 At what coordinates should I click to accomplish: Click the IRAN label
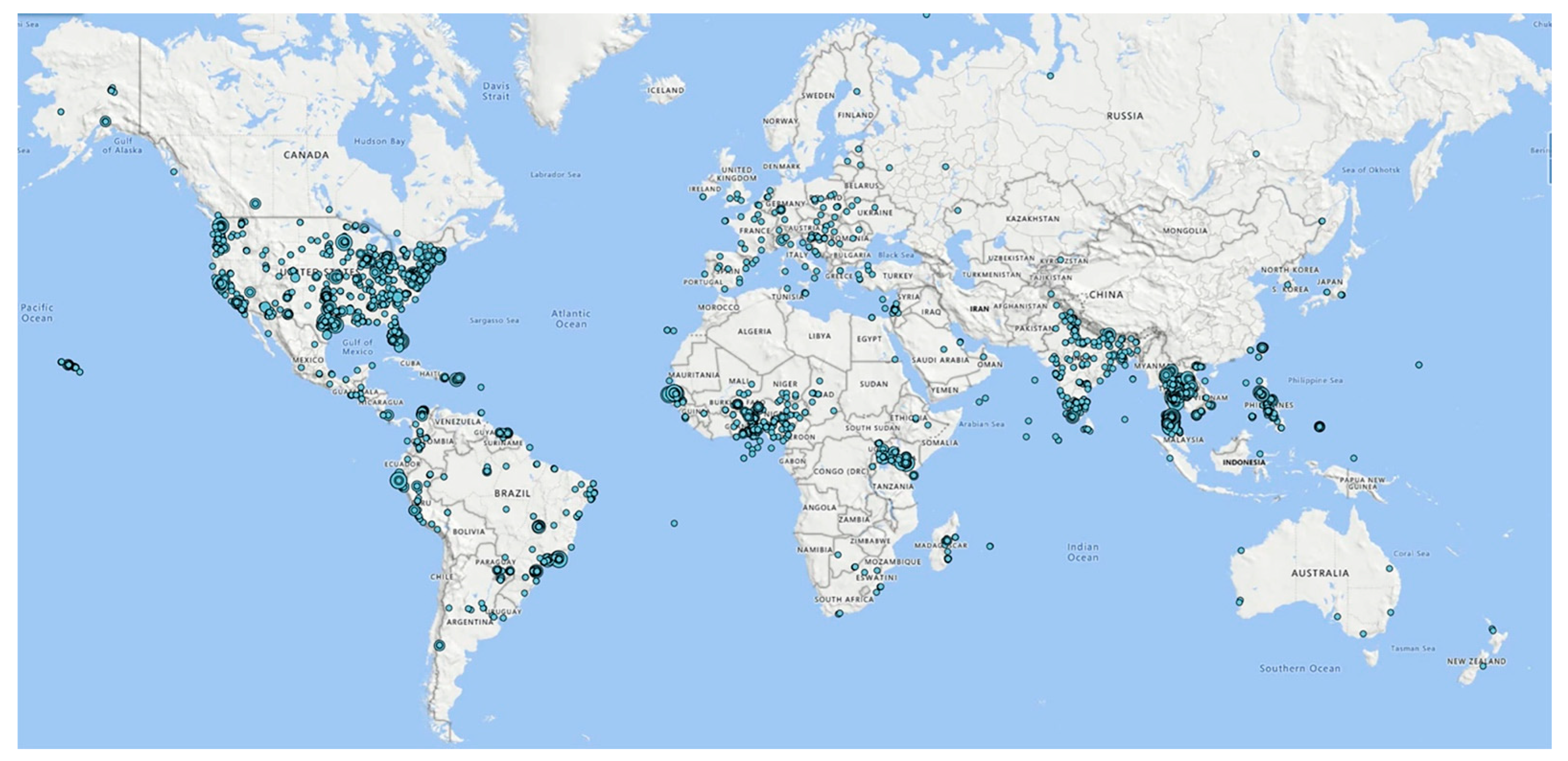(x=979, y=309)
